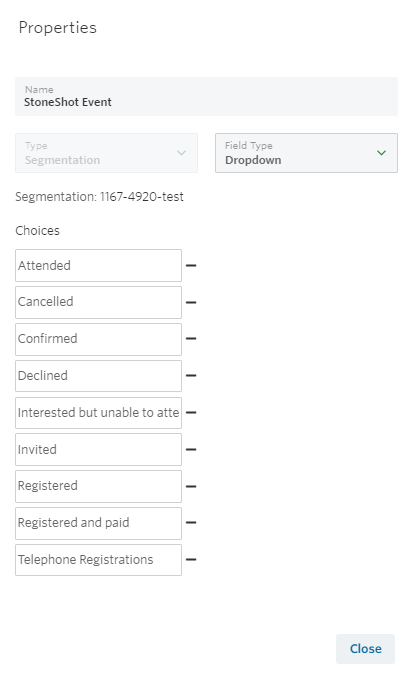412x680 pixels.
Task: Remove Telephone Registrations choice minus icon
Action: pyautogui.click(x=191, y=560)
